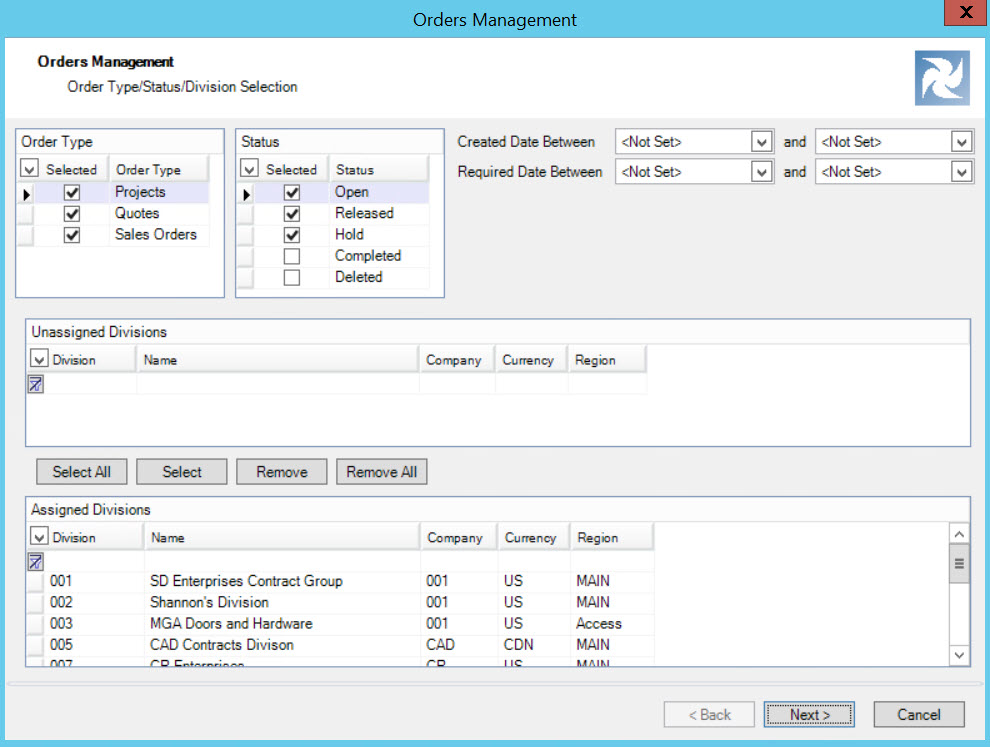Open the Required Date end dropdown

(962, 172)
